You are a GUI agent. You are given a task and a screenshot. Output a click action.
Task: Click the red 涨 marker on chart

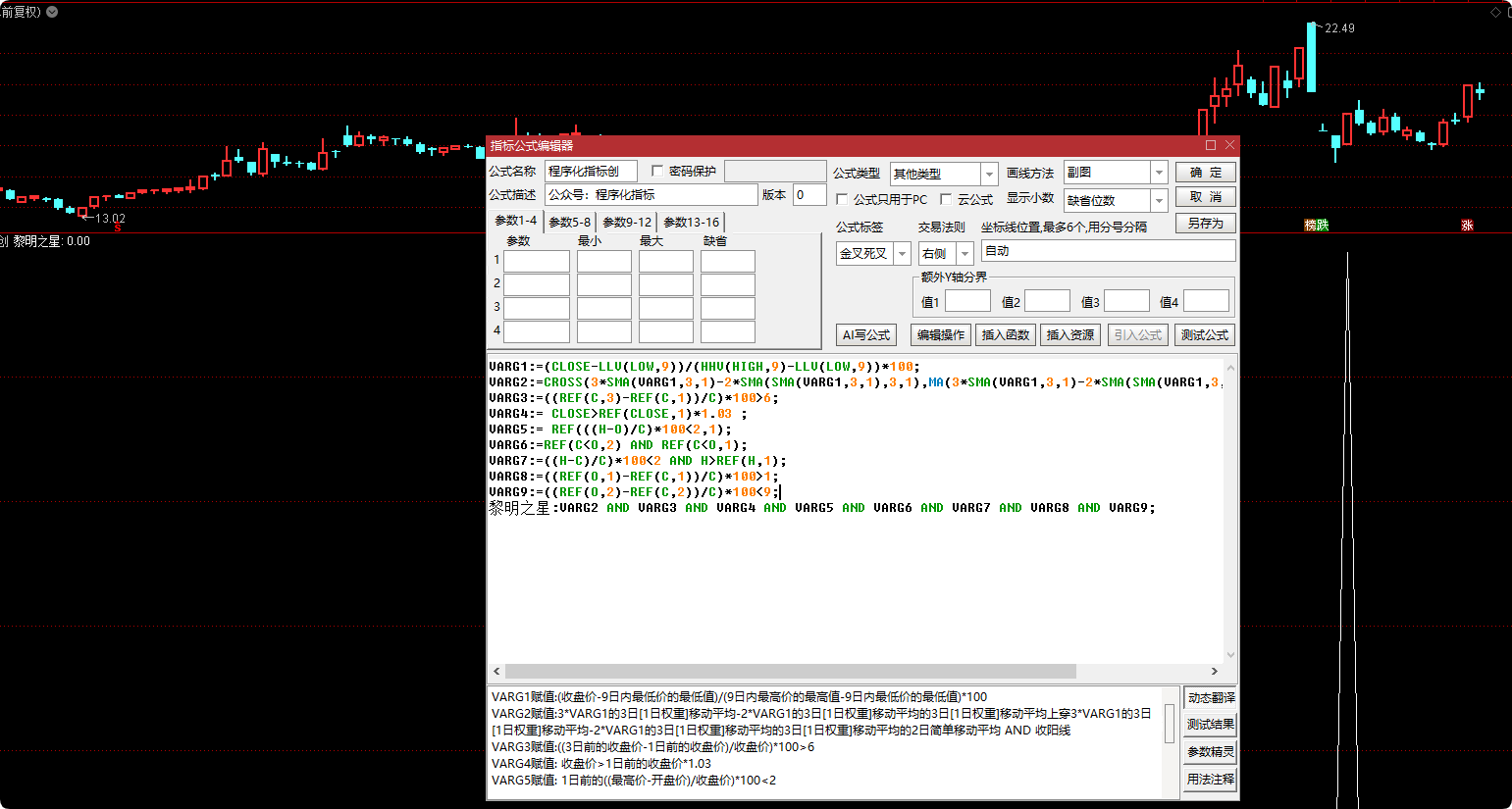[1467, 226]
